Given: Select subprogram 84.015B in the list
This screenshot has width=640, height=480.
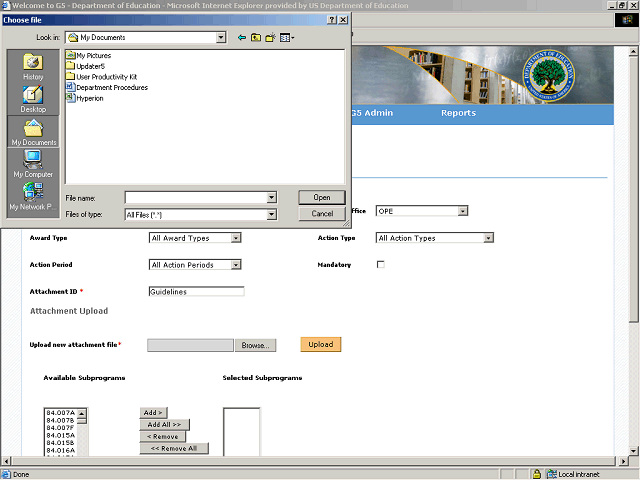Looking at the screenshot, I should click(60, 442).
